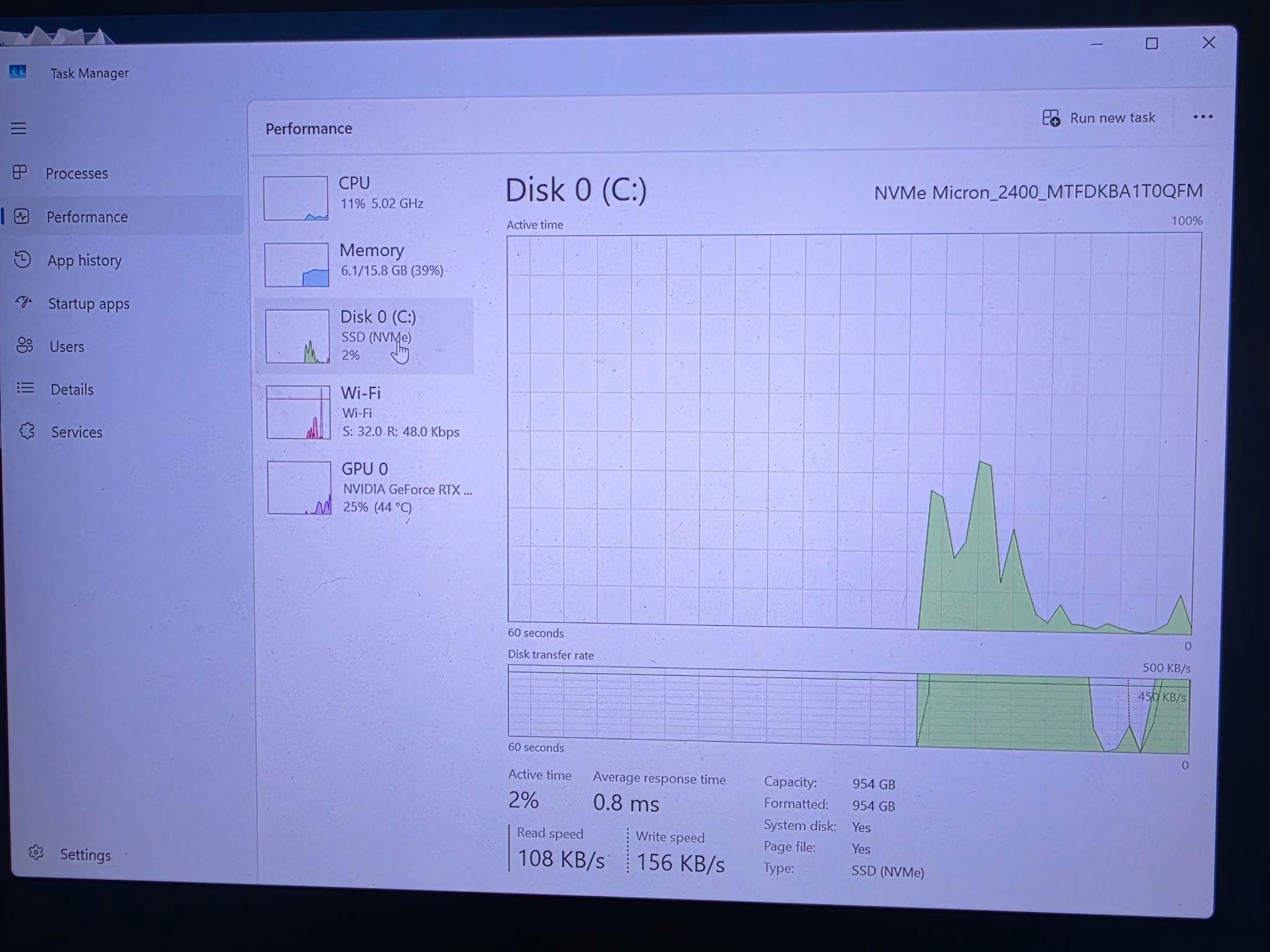
Task: Click the 2% Active time value
Action: point(523,800)
